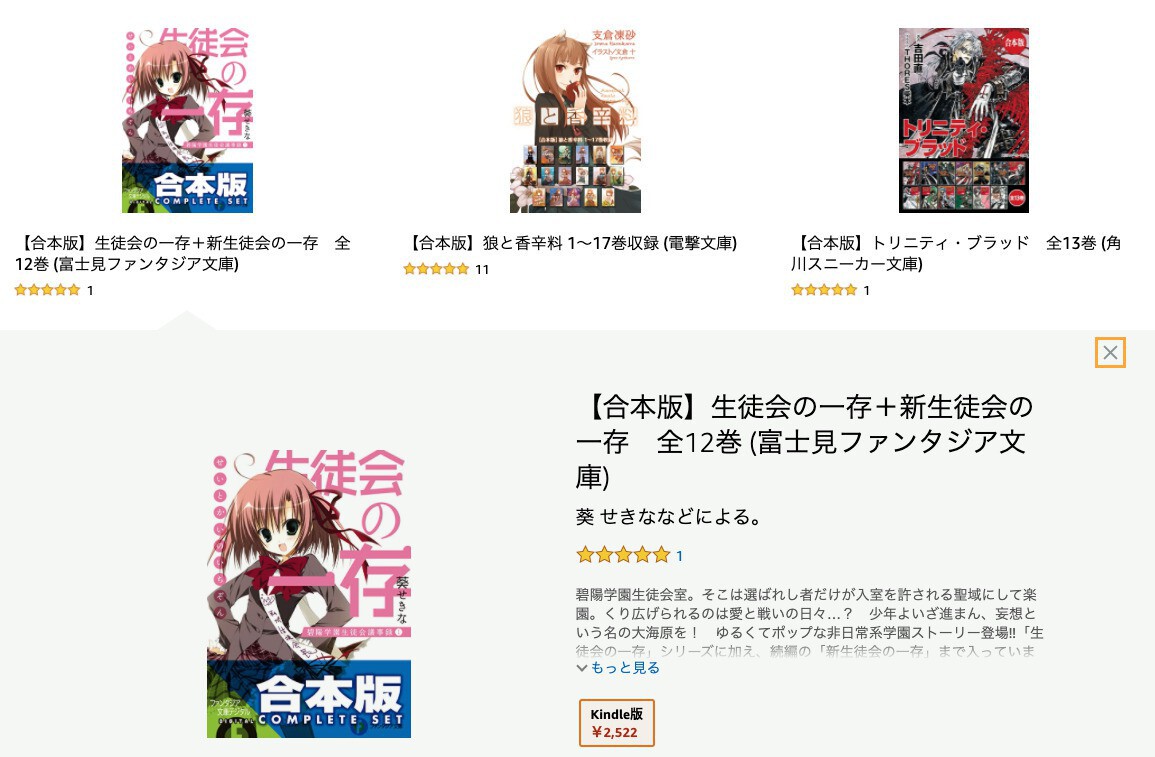Viewport: 1155px width, 757px height.
Task: Select the Kindle版 ¥2,522 format button
Action: pos(617,723)
